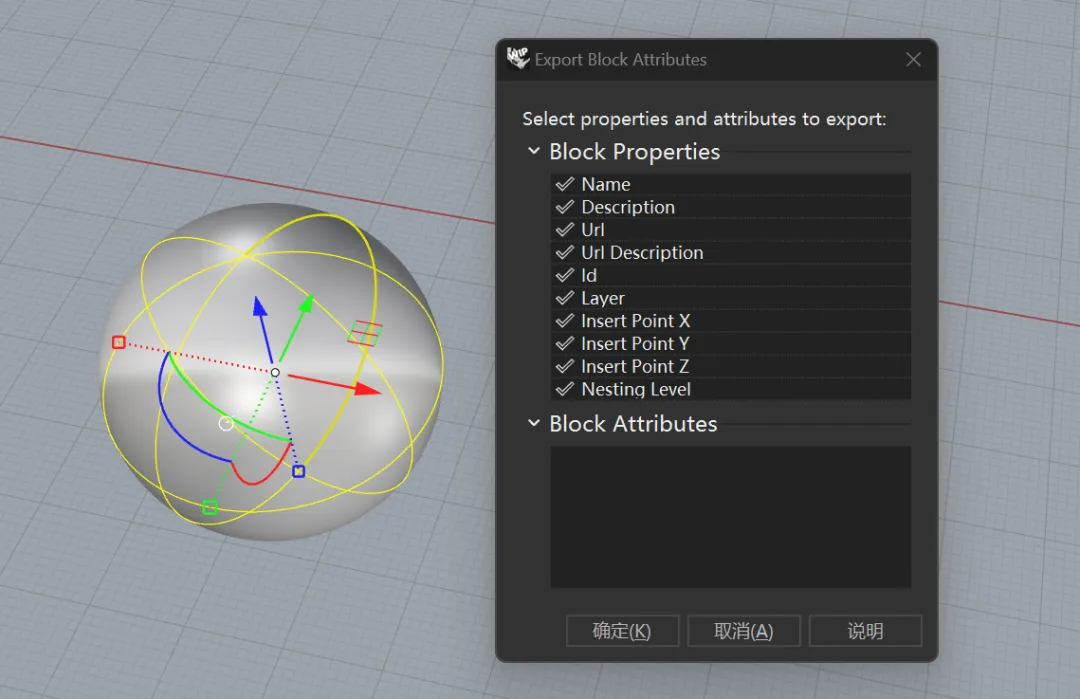Click the blue Z-axis gumball arrow
This screenshot has height=699, width=1080.
tap(259, 306)
